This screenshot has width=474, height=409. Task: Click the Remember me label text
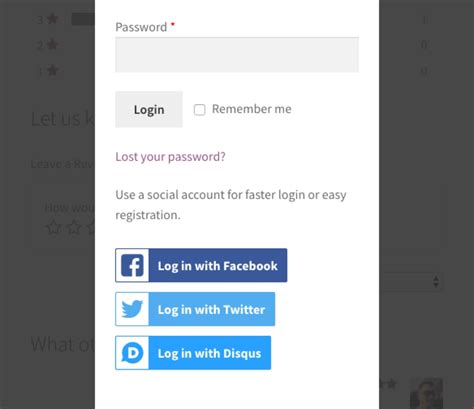252,109
